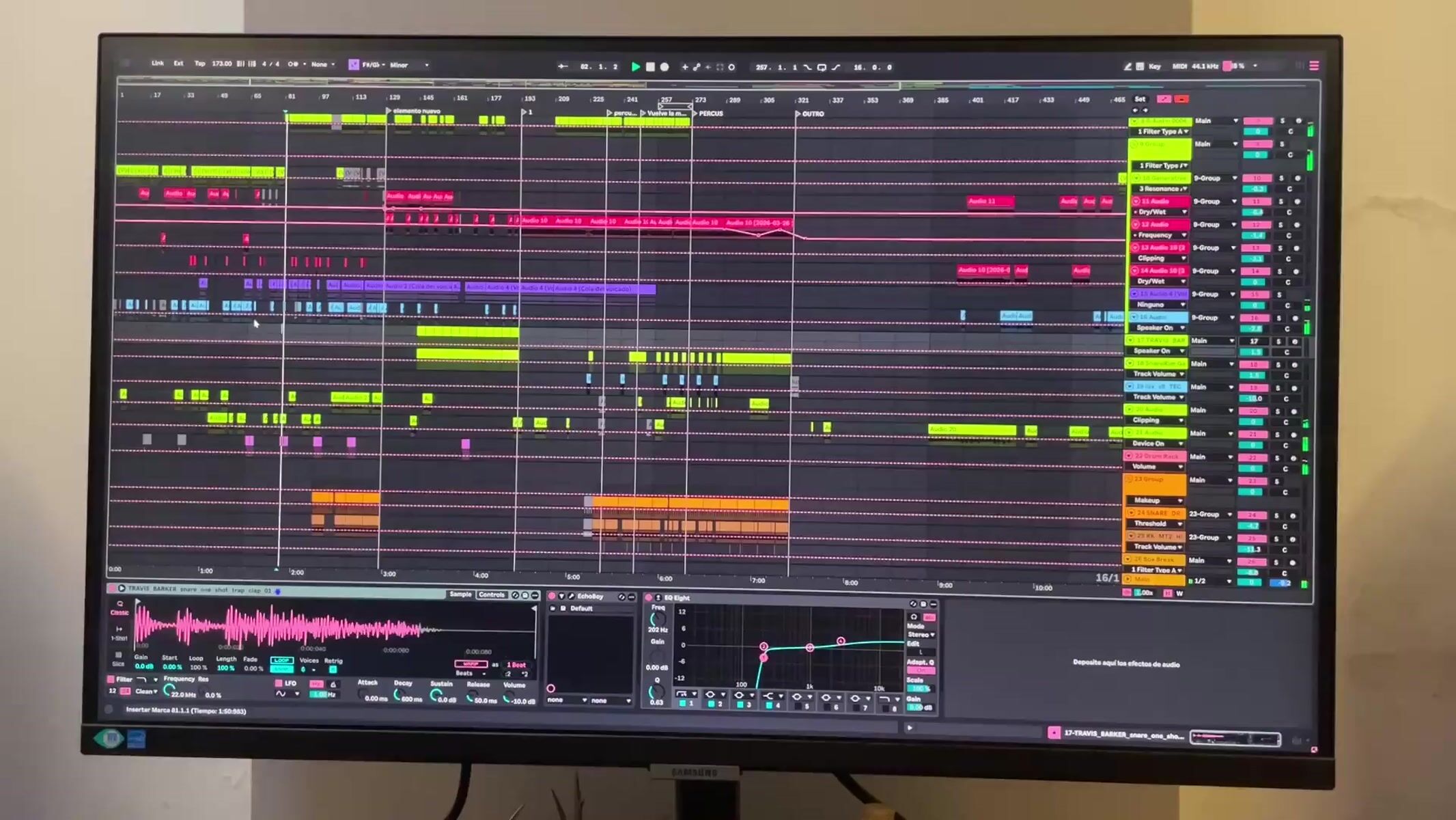Enable the pencil Draw Mode icon

click(x=1128, y=66)
